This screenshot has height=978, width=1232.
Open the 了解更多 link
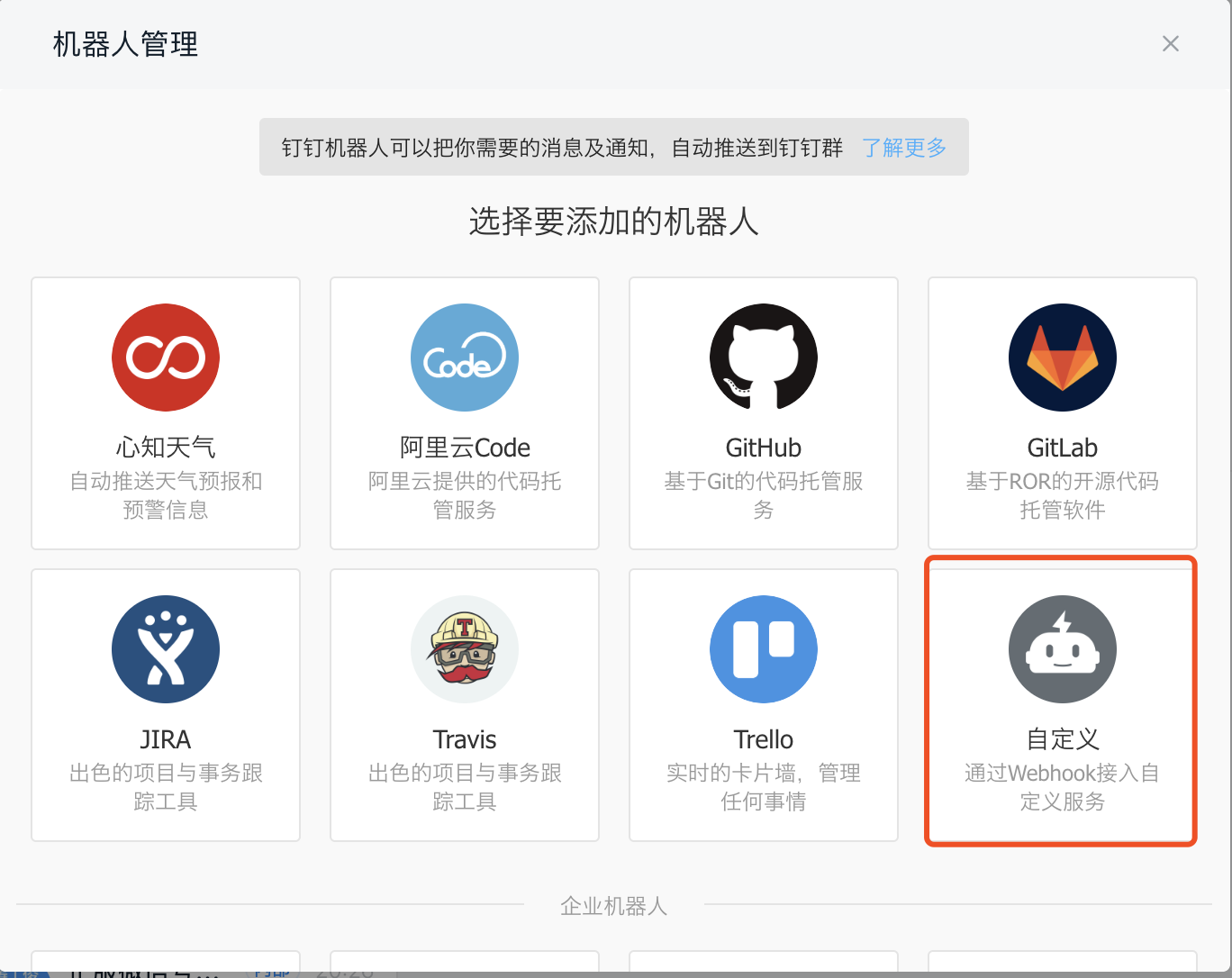coord(904,148)
